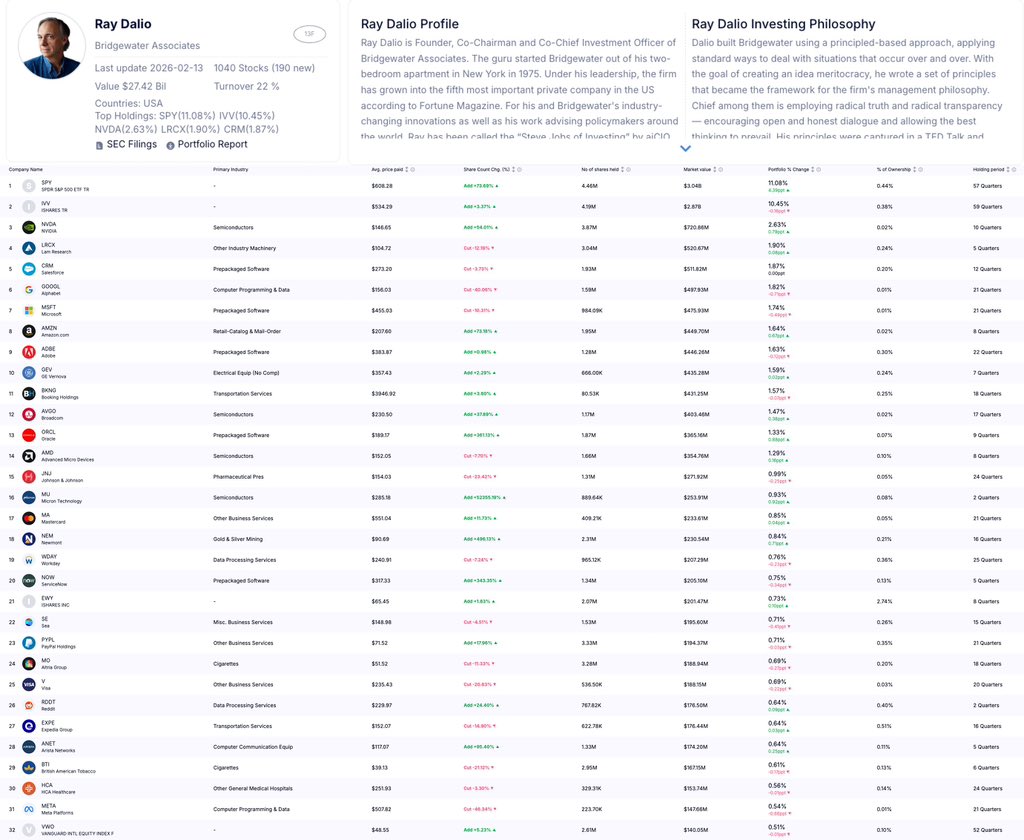Sort by Market value column arrows

pyautogui.click(x=714, y=169)
